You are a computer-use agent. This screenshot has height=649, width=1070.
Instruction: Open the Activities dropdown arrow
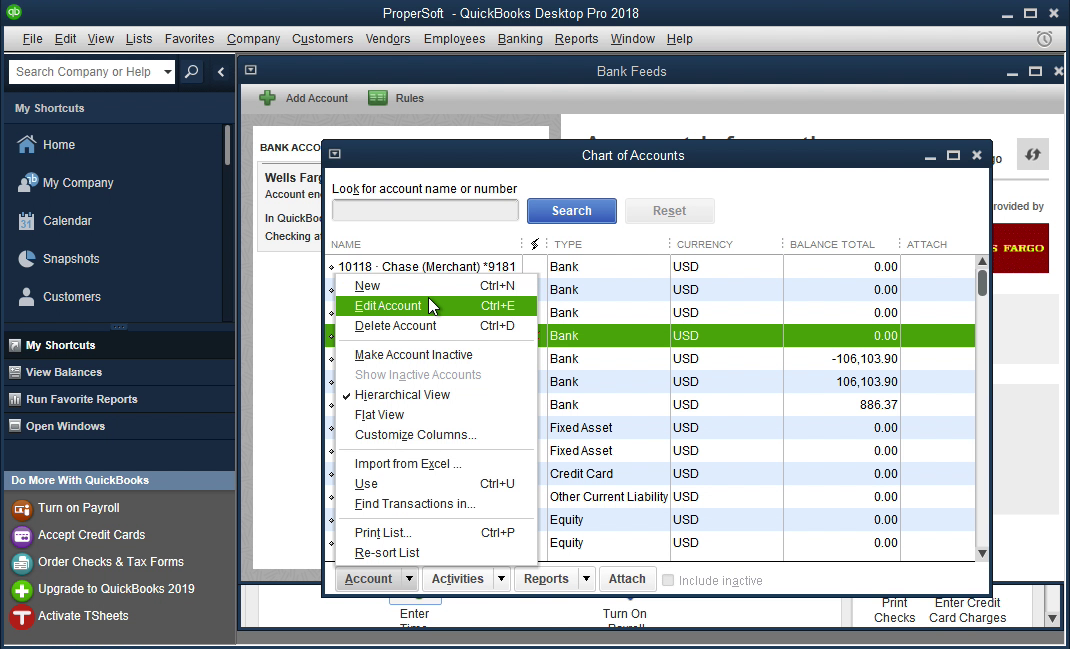pyautogui.click(x=501, y=579)
